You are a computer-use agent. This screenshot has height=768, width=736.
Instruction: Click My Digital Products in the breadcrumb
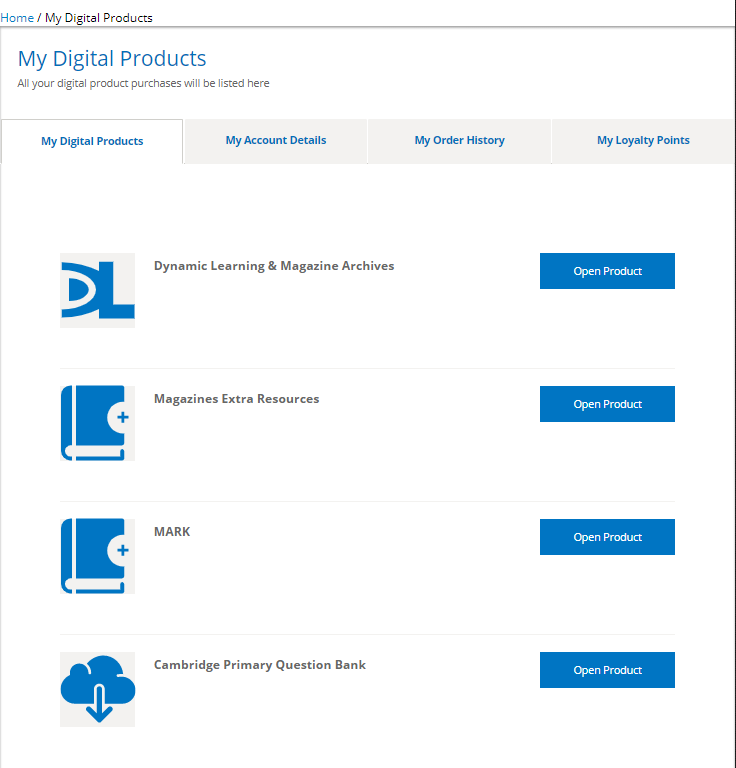[x=99, y=17]
